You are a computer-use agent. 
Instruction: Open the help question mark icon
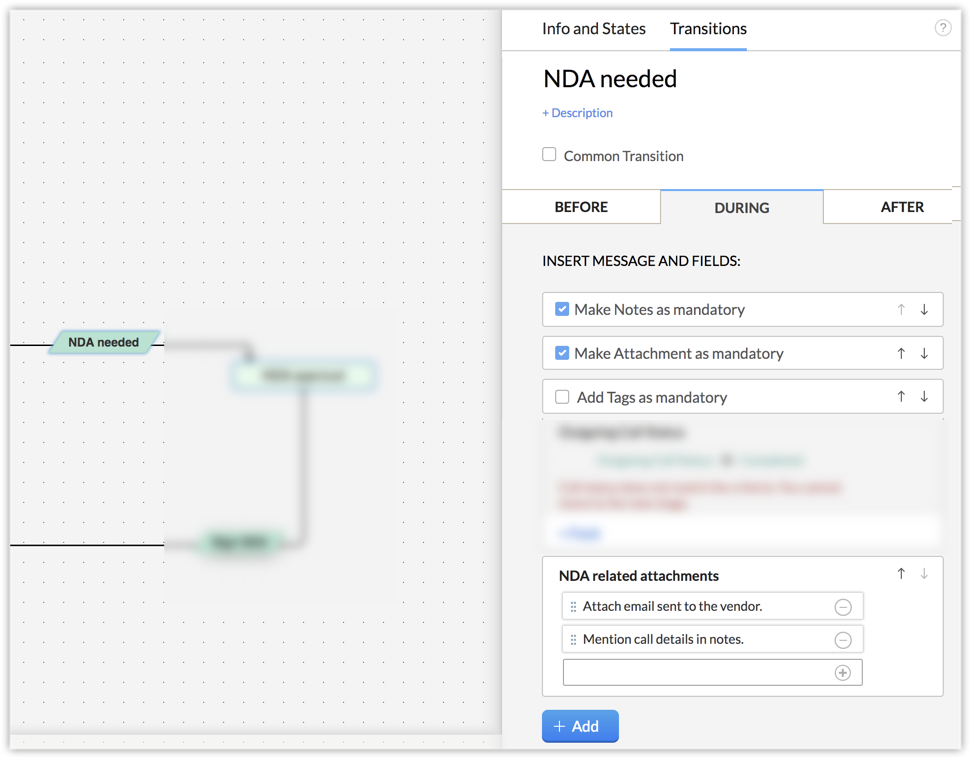click(942, 28)
